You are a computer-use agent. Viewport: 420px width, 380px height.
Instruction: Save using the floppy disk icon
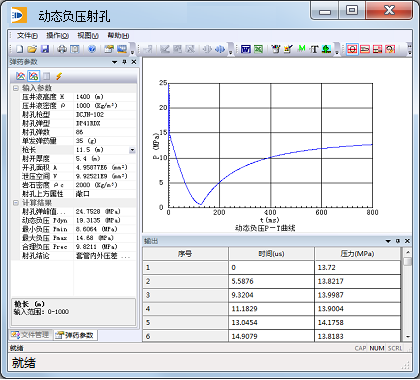tap(45, 49)
